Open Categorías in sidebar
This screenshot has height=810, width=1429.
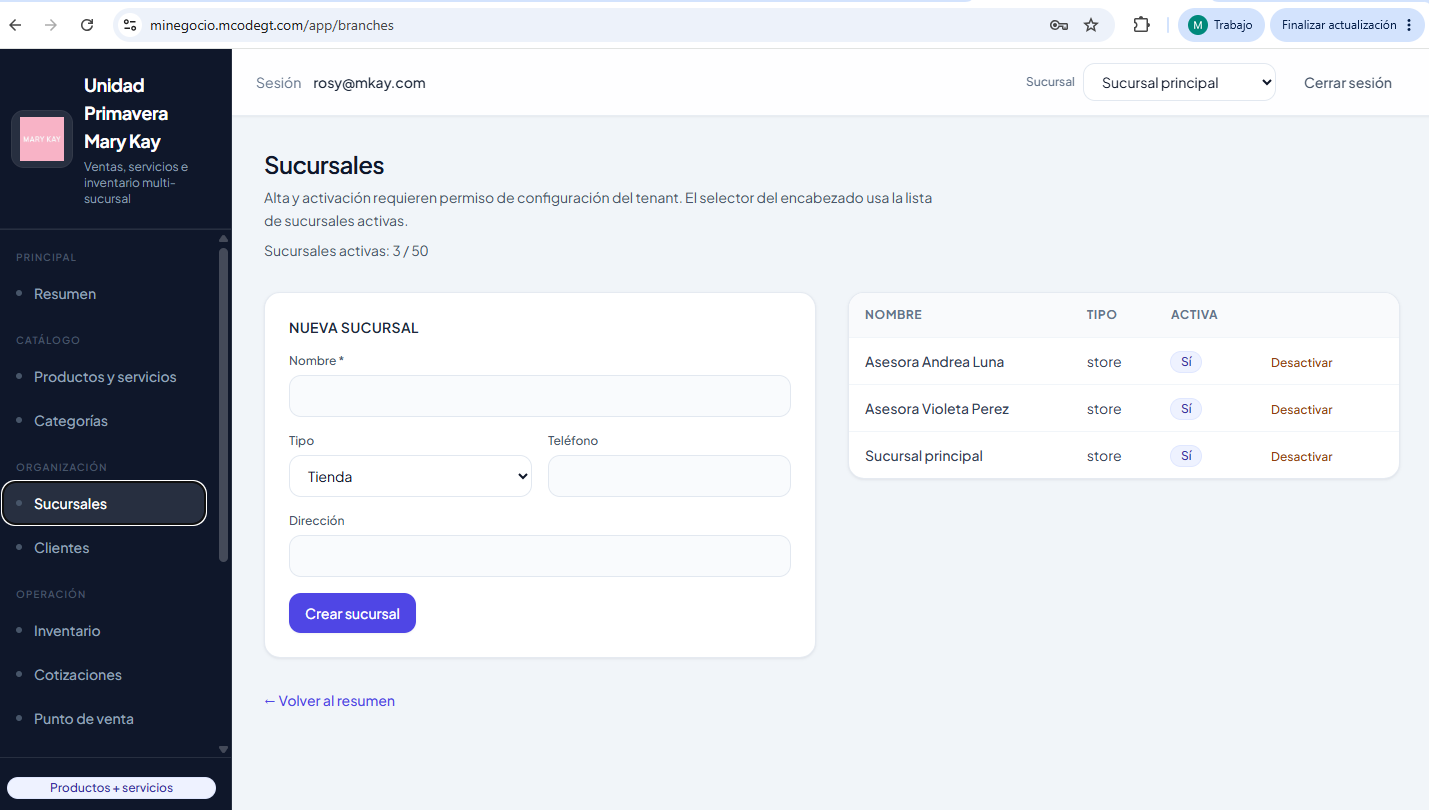pos(104,421)
